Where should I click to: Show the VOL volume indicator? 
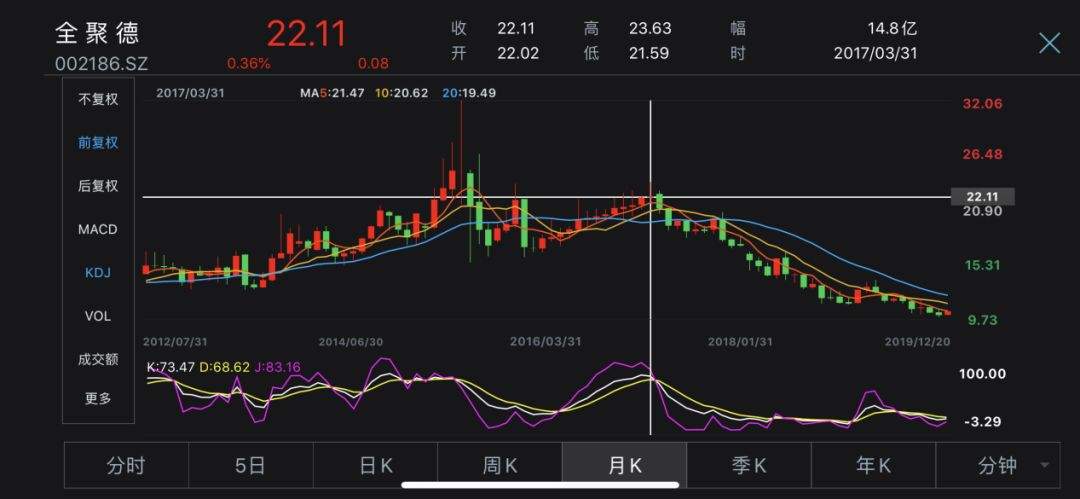pyautogui.click(x=98, y=316)
